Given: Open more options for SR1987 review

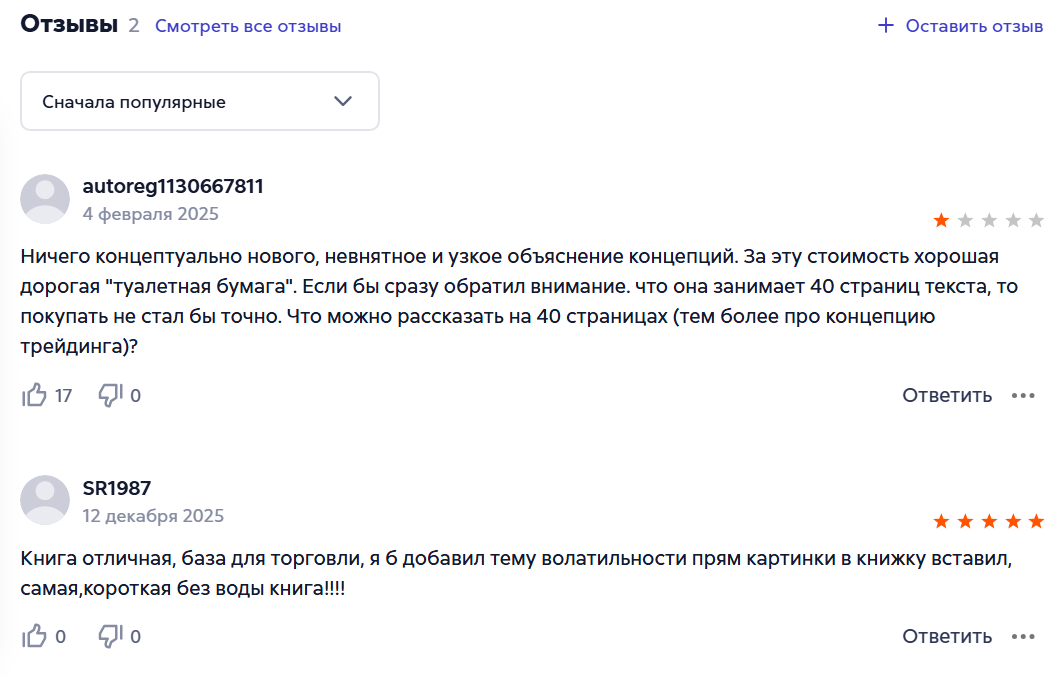Looking at the screenshot, I should pos(1023,637).
